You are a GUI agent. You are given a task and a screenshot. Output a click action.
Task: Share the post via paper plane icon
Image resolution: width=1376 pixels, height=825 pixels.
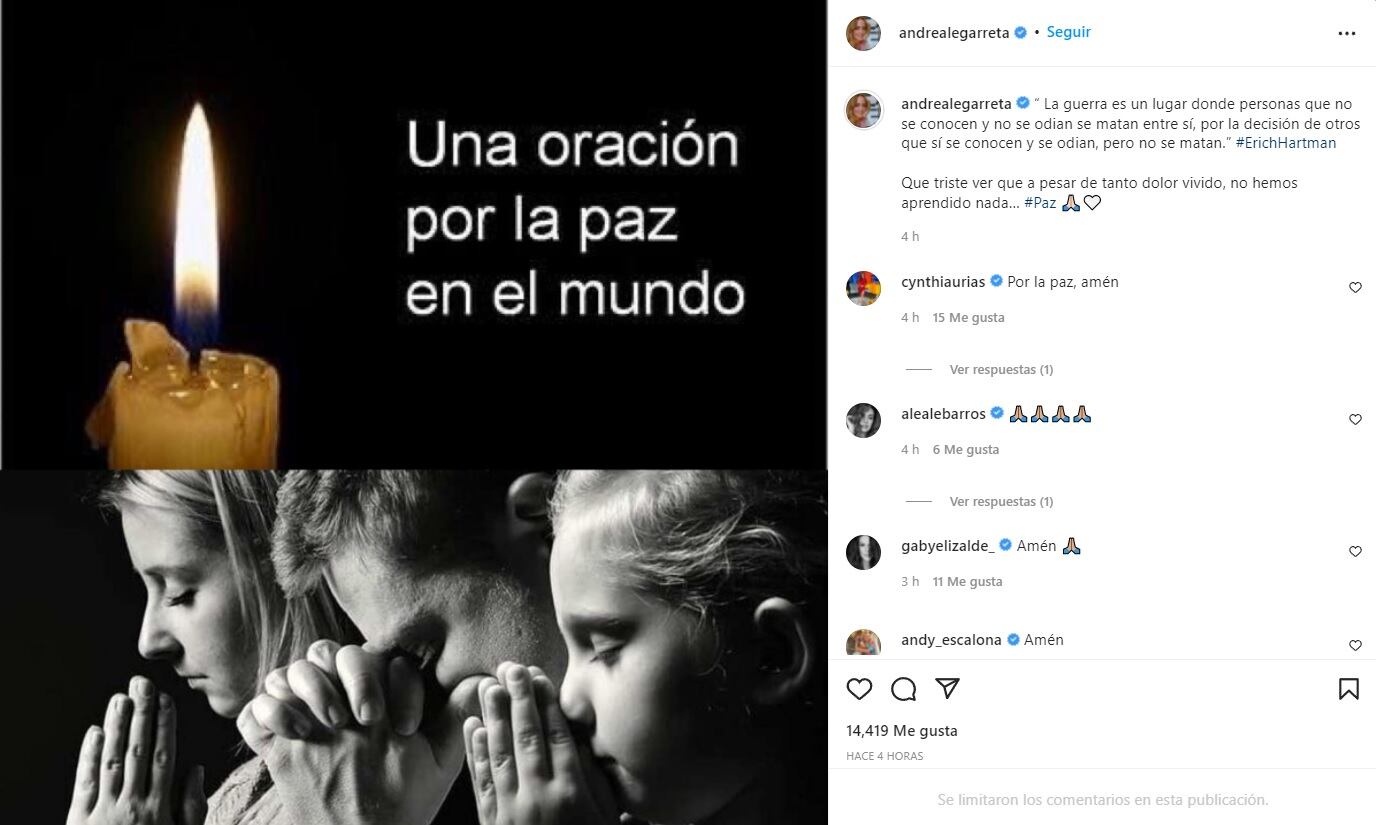947,689
